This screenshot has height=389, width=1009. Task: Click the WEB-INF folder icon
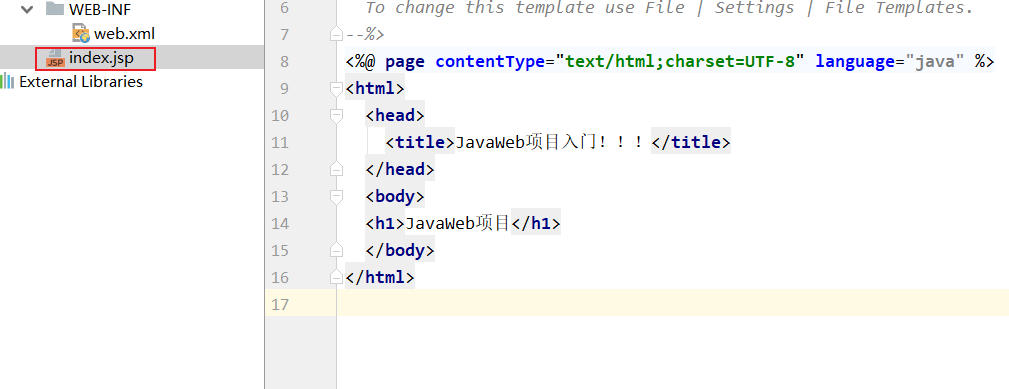(55, 9)
